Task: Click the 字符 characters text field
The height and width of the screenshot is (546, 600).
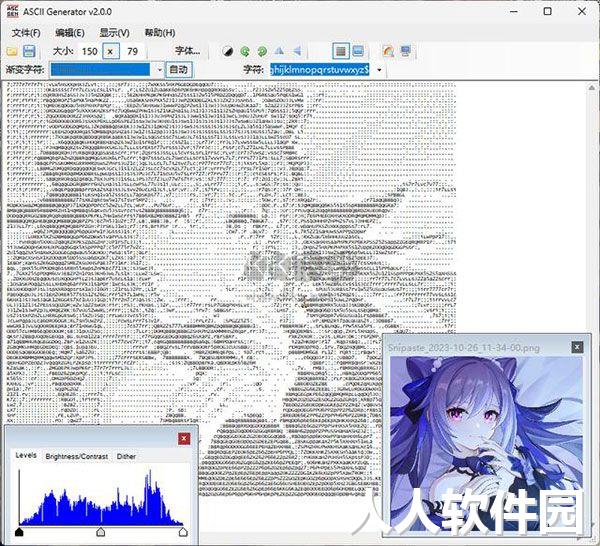Action: coord(320,70)
